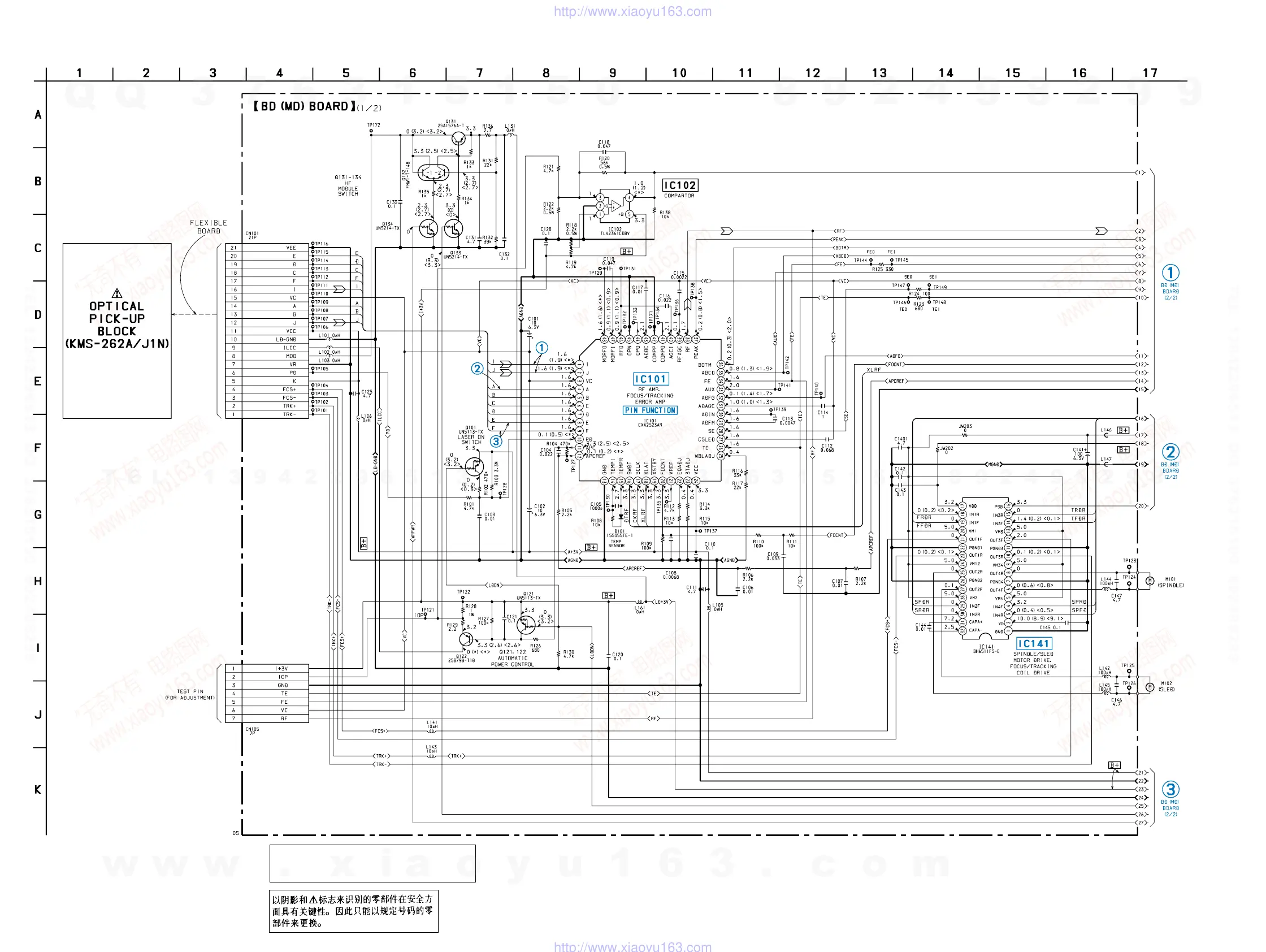Image resolution: width=1266 pixels, height=952 pixels.
Task: Click the M102 sled motor symbol
Action: tap(1149, 686)
